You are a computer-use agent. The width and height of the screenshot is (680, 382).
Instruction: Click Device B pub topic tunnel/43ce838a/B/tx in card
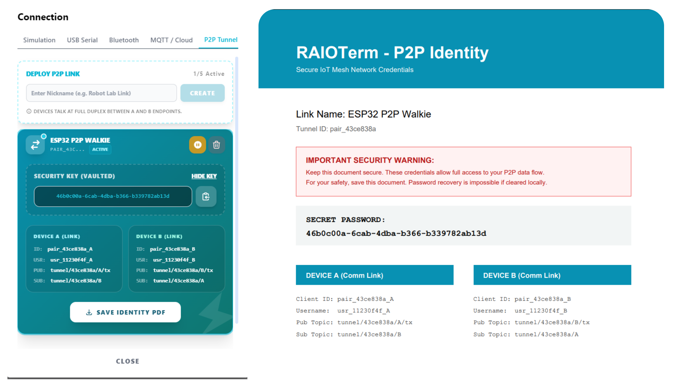pyautogui.click(x=183, y=270)
